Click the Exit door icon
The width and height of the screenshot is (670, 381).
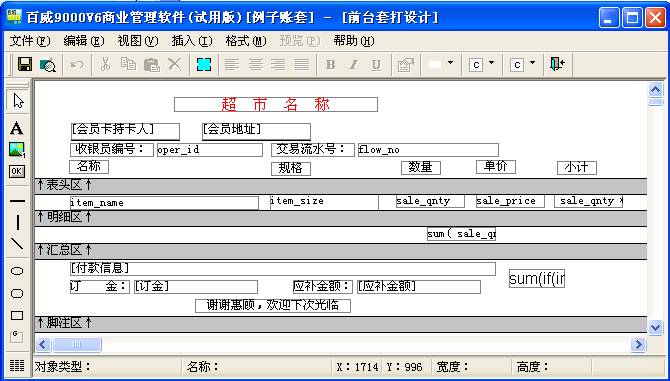click(557, 64)
